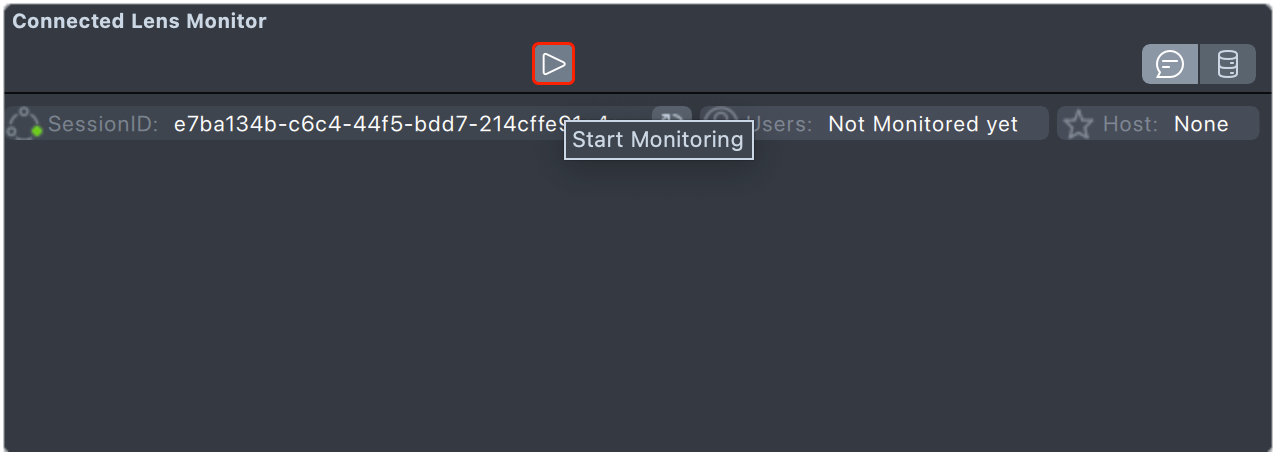1276x452 pixels.
Task: Click the Host star icon
Action: 1078,125
